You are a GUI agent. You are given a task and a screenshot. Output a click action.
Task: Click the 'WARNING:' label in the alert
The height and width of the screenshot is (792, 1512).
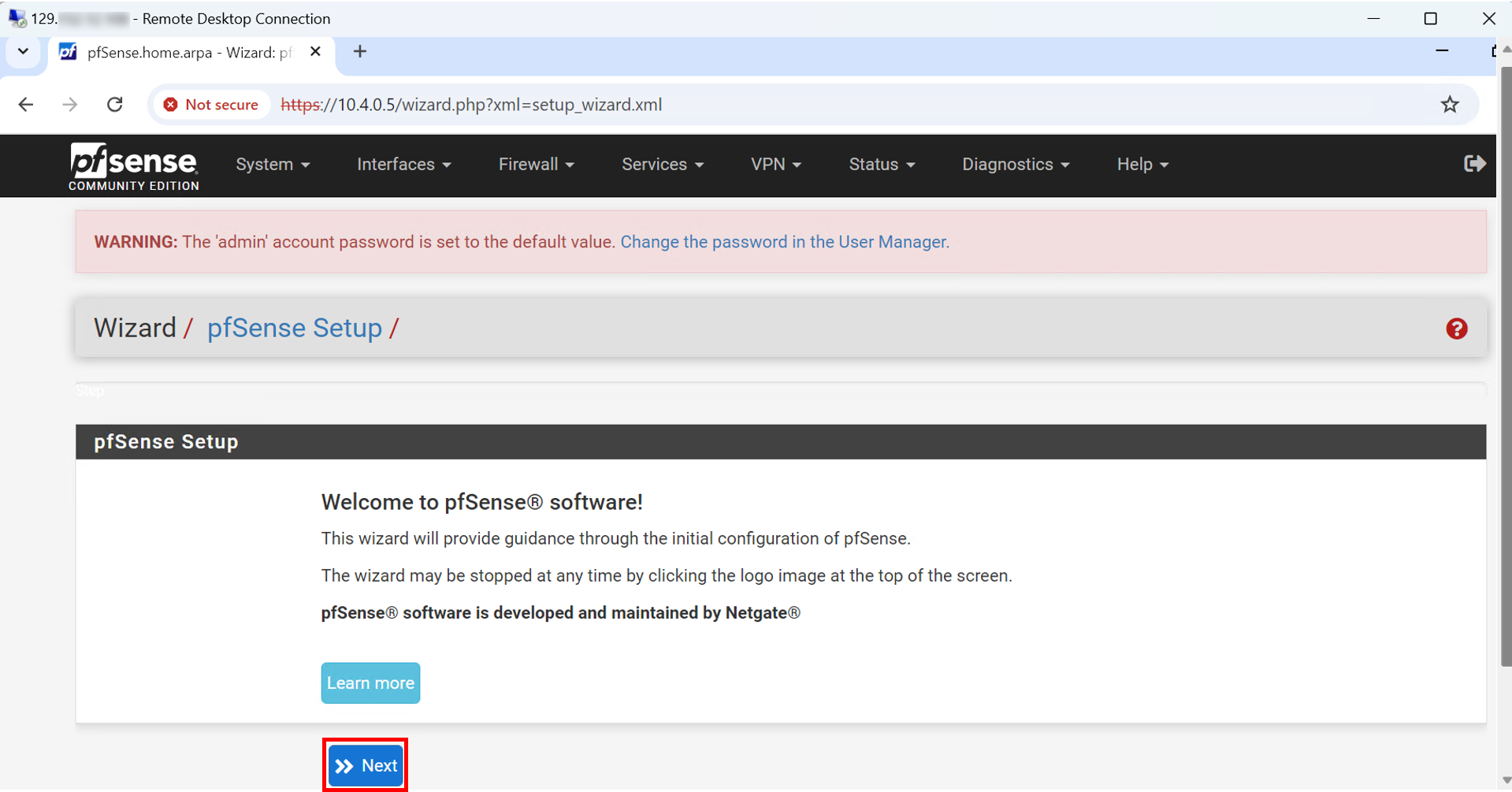pyautogui.click(x=136, y=242)
